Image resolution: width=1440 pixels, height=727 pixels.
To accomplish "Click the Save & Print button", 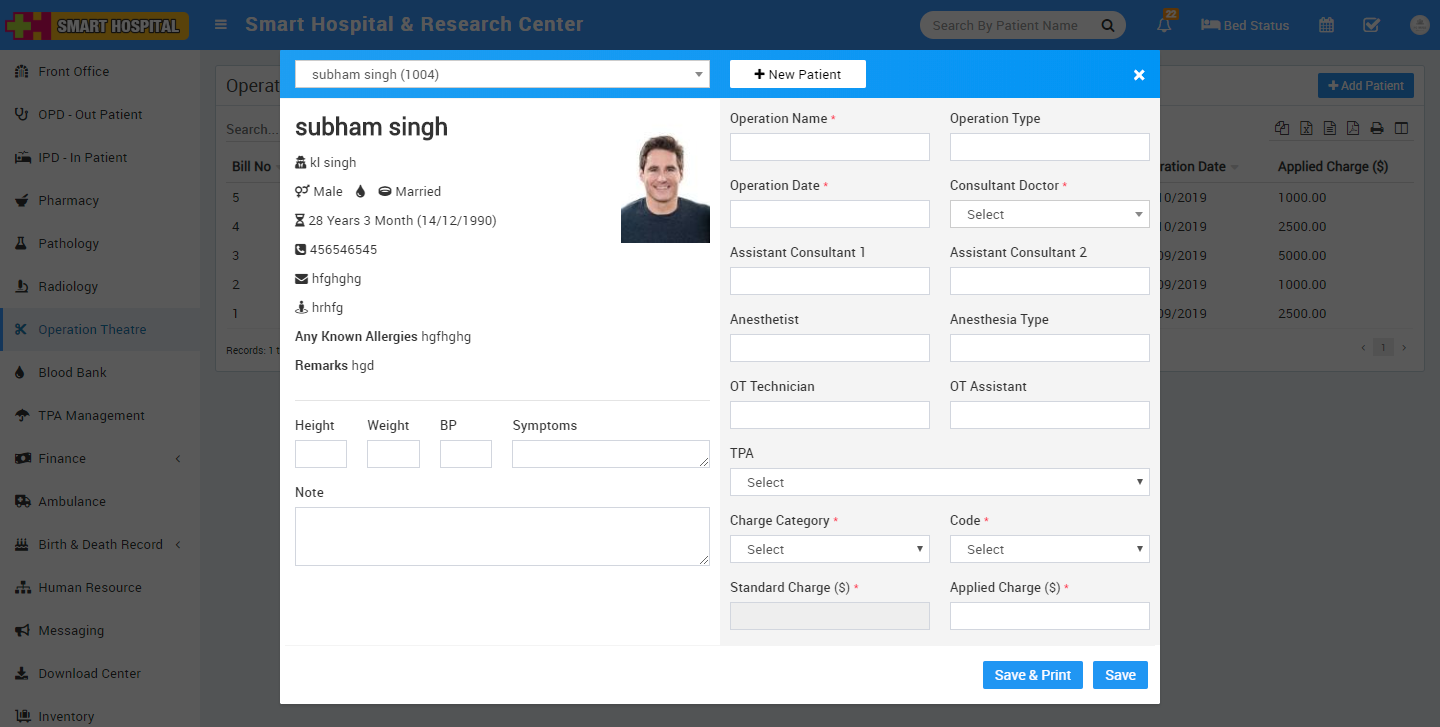I will (1032, 675).
